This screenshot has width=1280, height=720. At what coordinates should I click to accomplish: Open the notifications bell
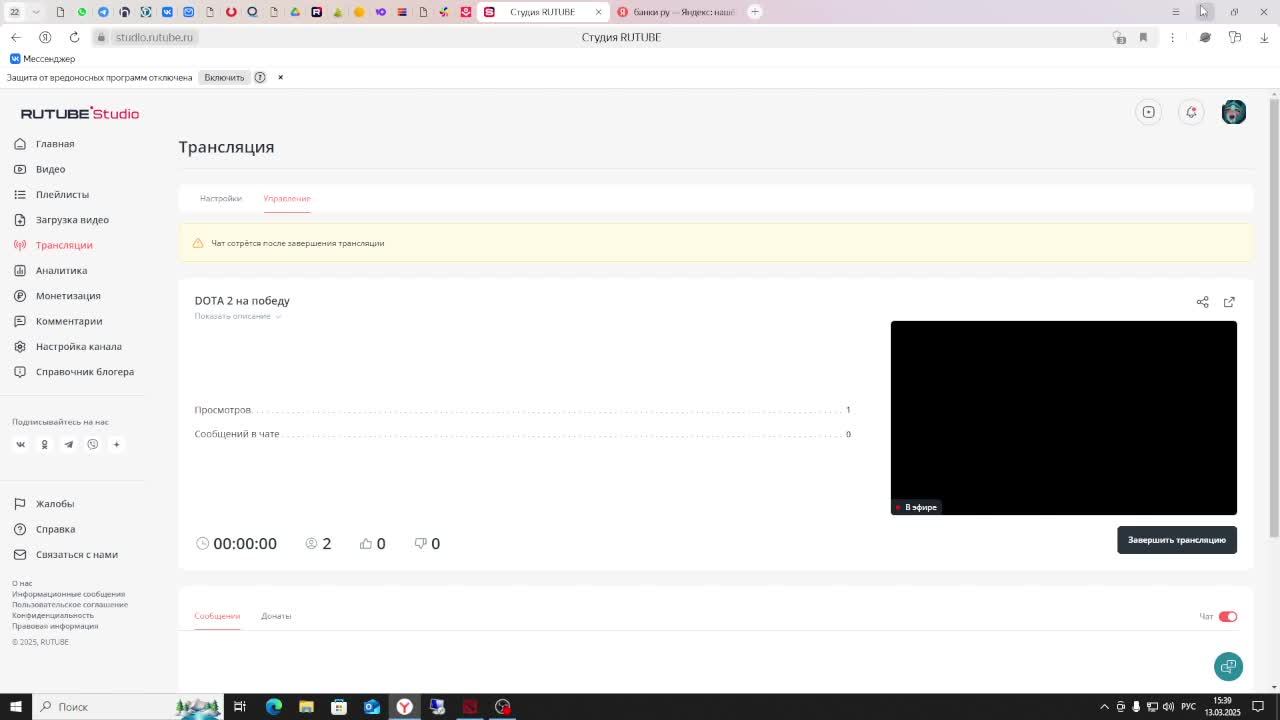coord(1191,112)
